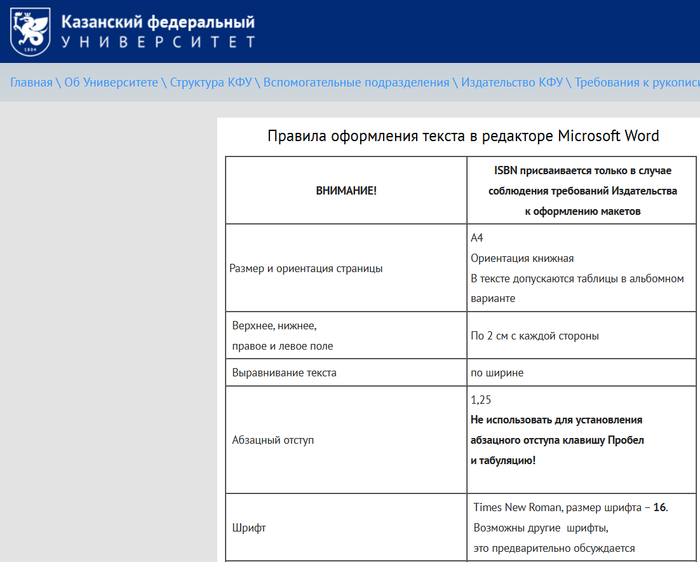
Task: Open the "Структура КФУ" breadcrumb link
Action: (x=210, y=82)
